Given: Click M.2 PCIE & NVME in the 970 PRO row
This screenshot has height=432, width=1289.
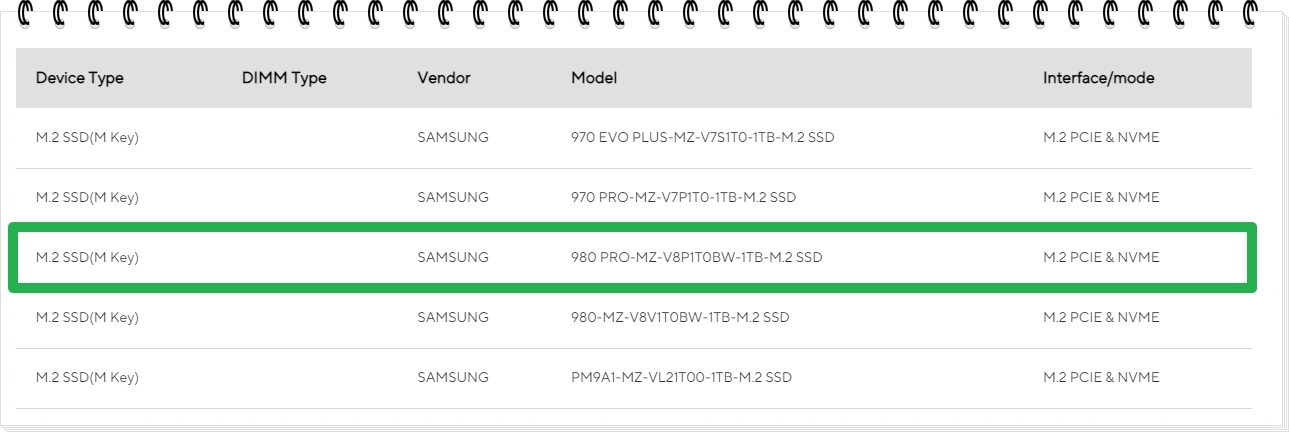Looking at the screenshot, I should 1101,198.
